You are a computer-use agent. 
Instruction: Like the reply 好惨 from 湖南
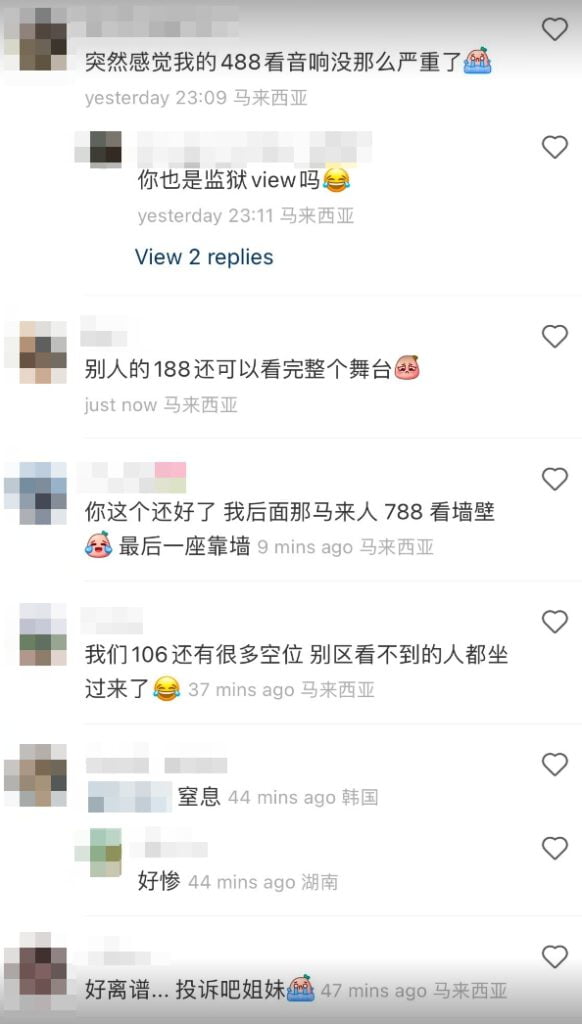pos(555,848)
